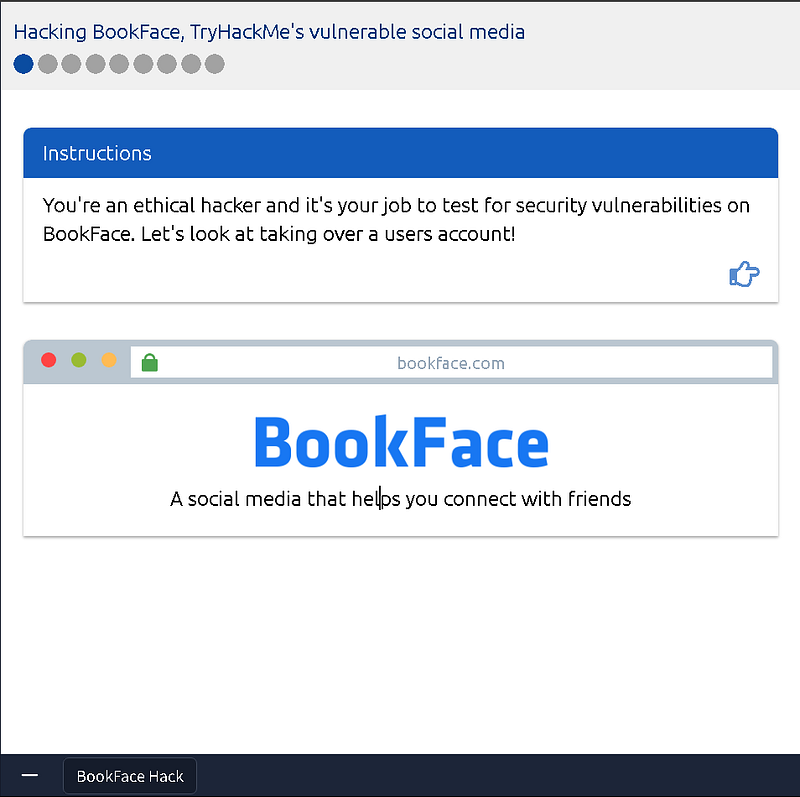Viewport: 800px width, 797px height.
Task: Select the fifth progress step dot
Action: (x=119, y=64)
